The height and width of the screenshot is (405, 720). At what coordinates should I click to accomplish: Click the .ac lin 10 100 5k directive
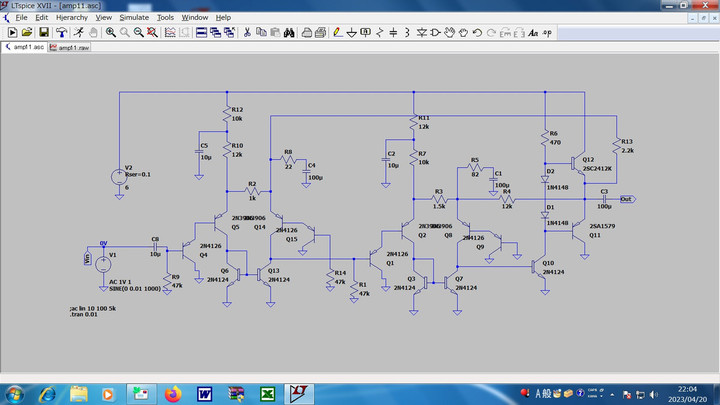point(93,309)
